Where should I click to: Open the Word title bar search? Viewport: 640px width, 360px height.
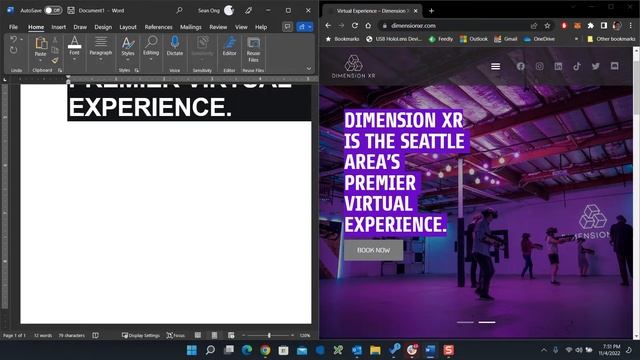click(x=179, y=10)
